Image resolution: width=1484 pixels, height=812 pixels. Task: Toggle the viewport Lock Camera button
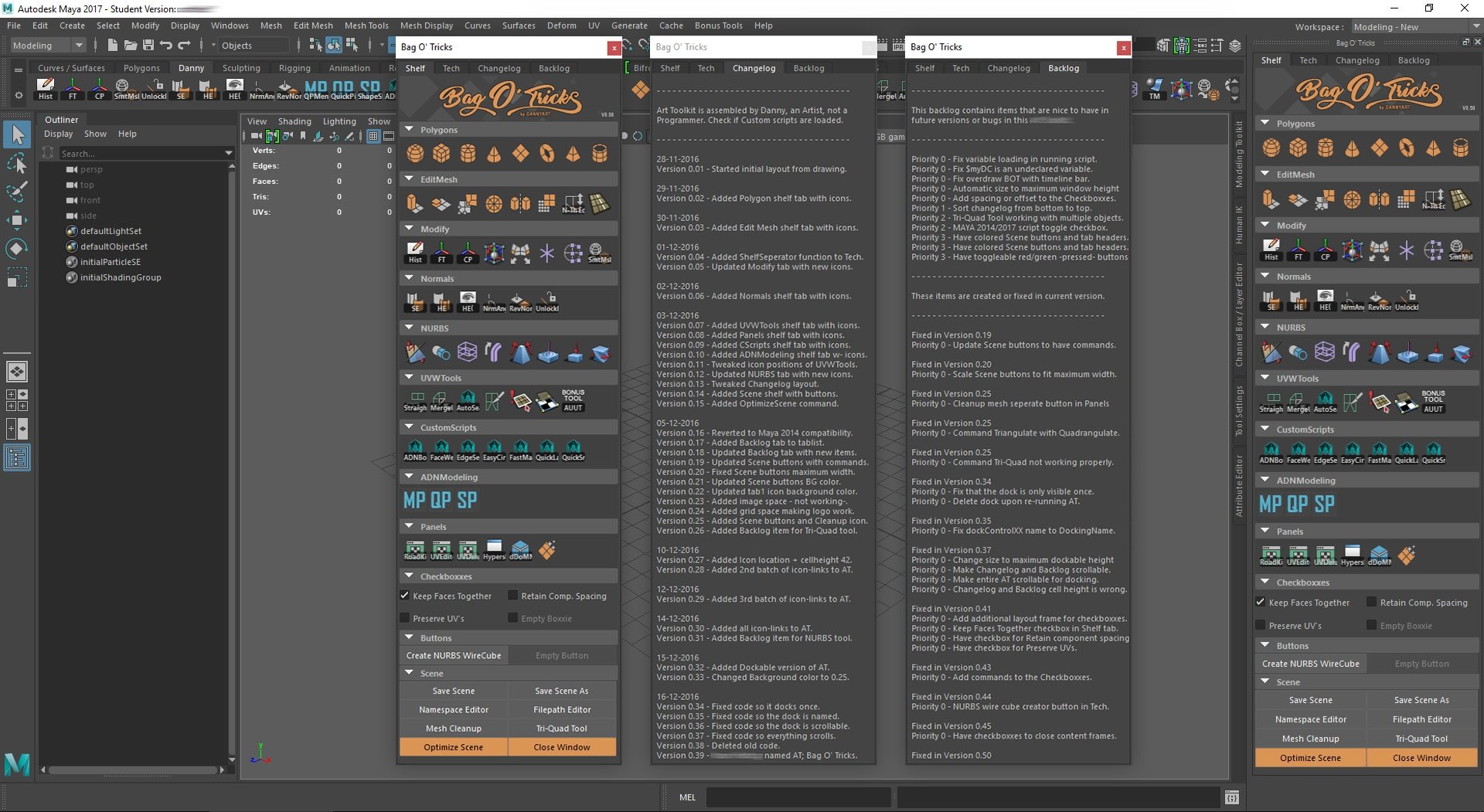coord(272,136)
